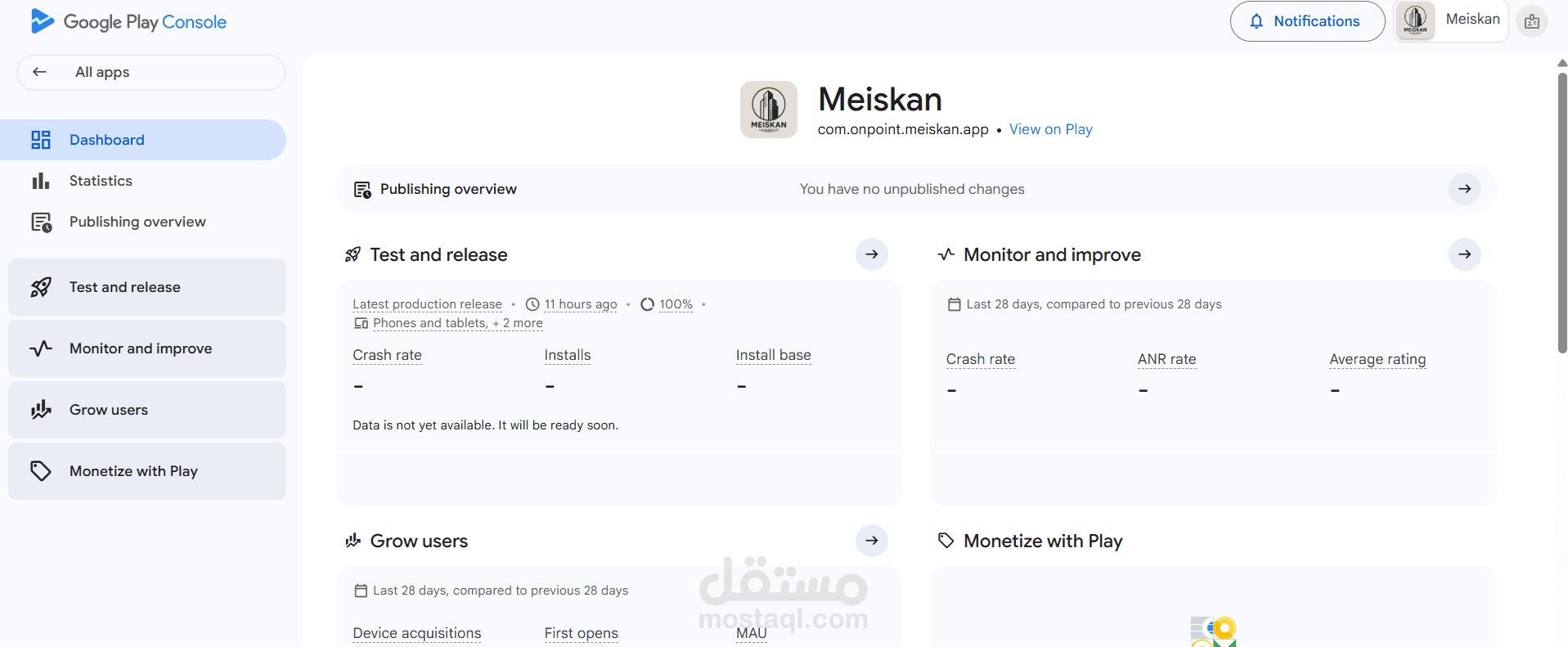Click the Meiskan account avatar in header

[x=1415, y=20]
